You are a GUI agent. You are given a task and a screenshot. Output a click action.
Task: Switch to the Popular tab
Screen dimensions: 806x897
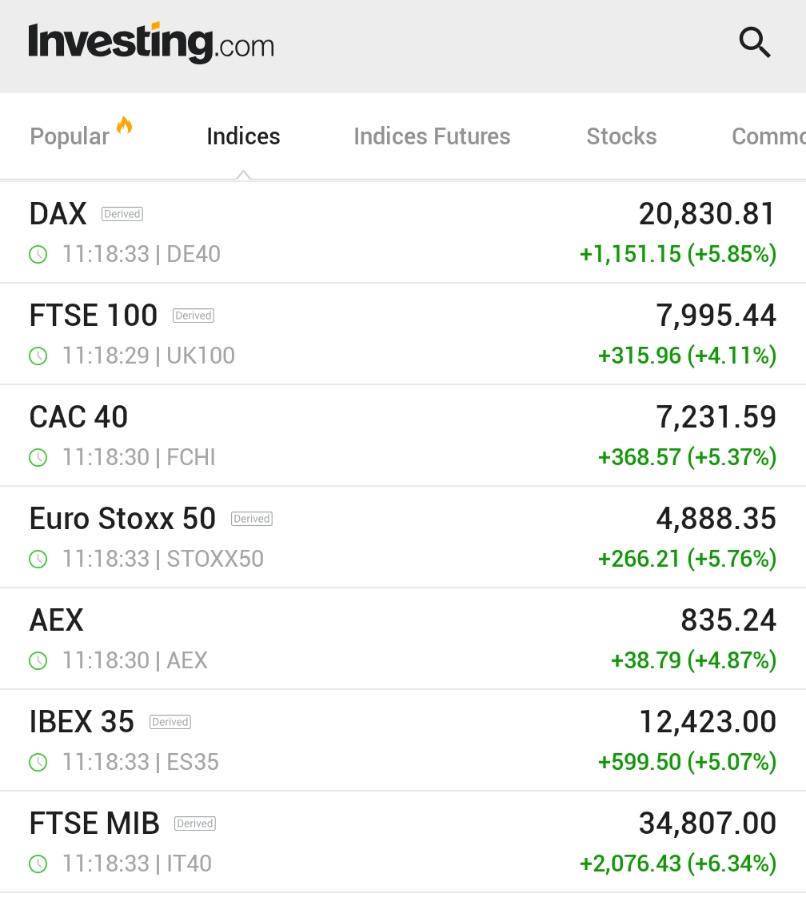(x=69, y=137)
